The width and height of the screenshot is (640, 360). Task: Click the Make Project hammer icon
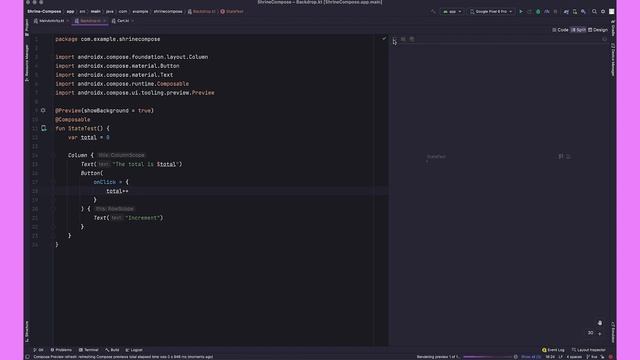point(433,11)
